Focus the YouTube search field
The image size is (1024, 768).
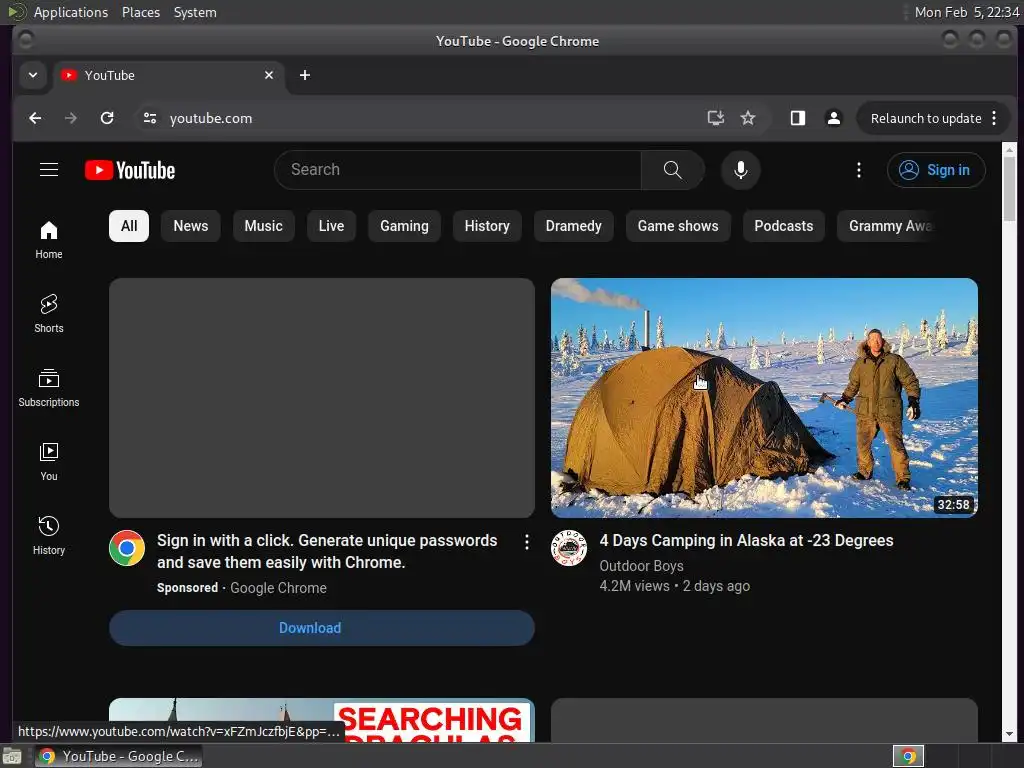click(x=457, y=170)
